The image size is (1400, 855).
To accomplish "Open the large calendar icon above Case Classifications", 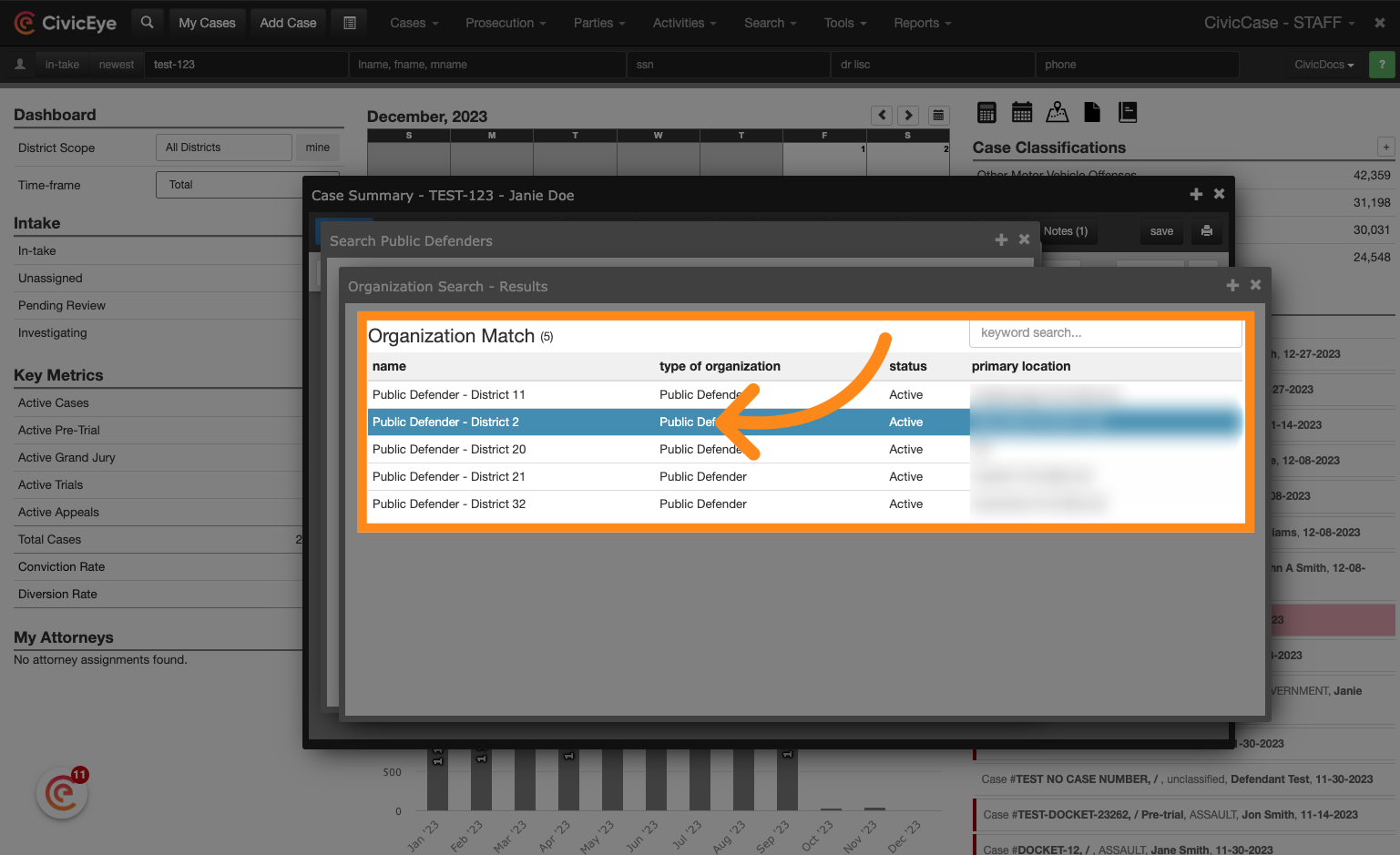I will (1022, 113).
